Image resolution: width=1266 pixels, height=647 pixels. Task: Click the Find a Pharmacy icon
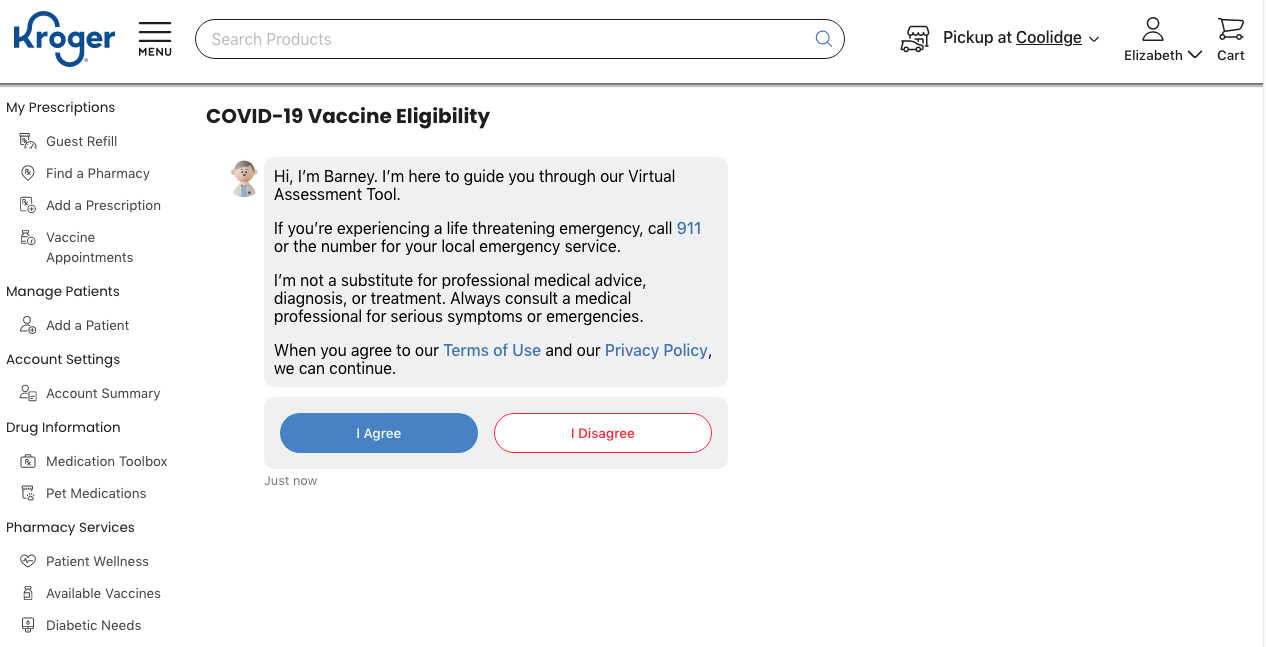coord(28,173)
